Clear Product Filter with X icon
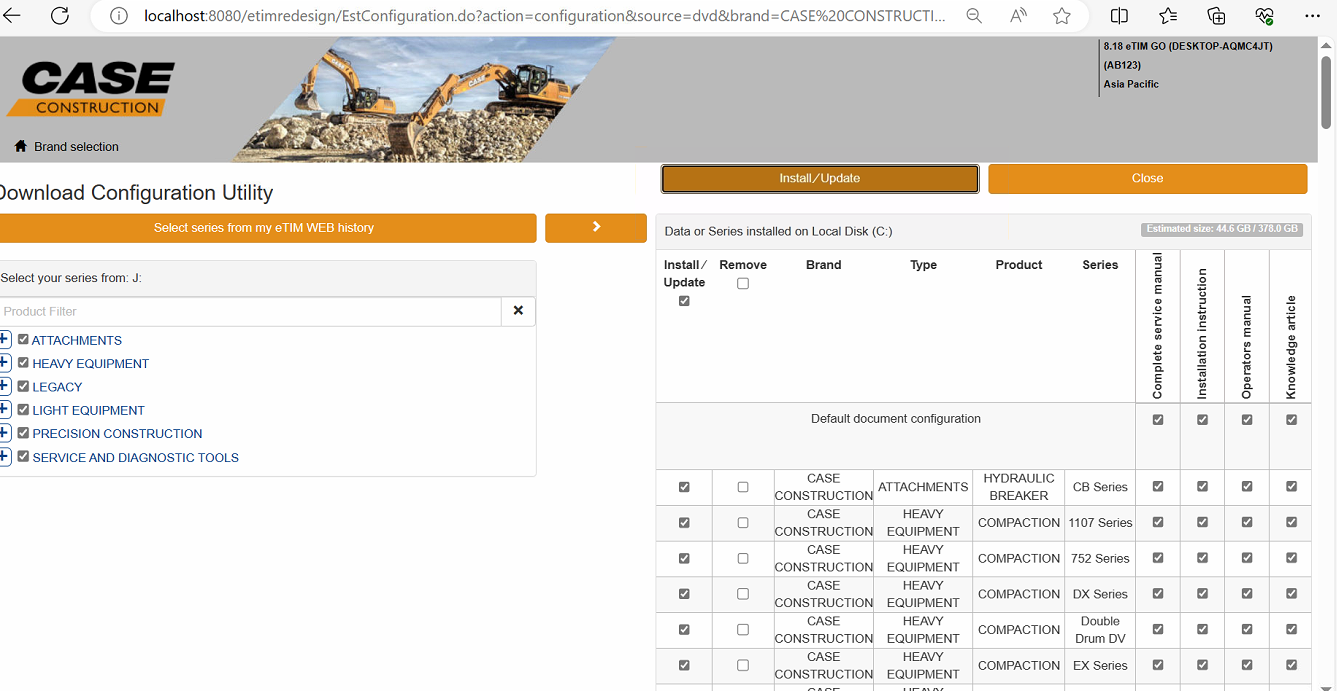 518,311
